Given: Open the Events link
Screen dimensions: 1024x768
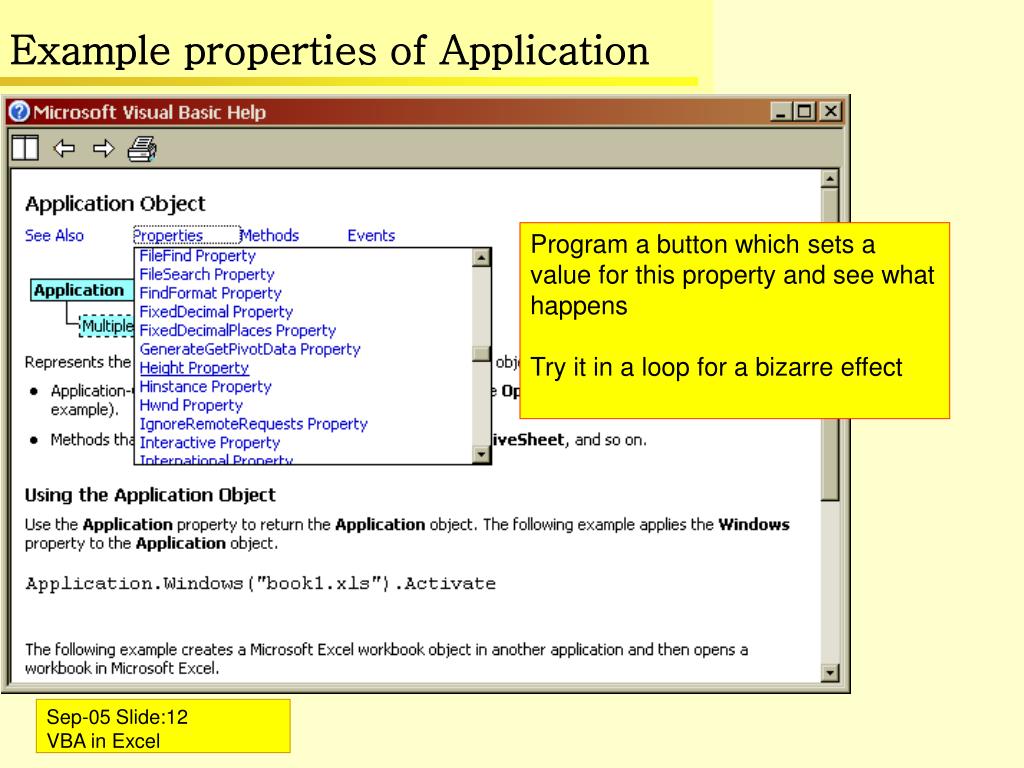Looking at the screenshot, I should point(371,235).
